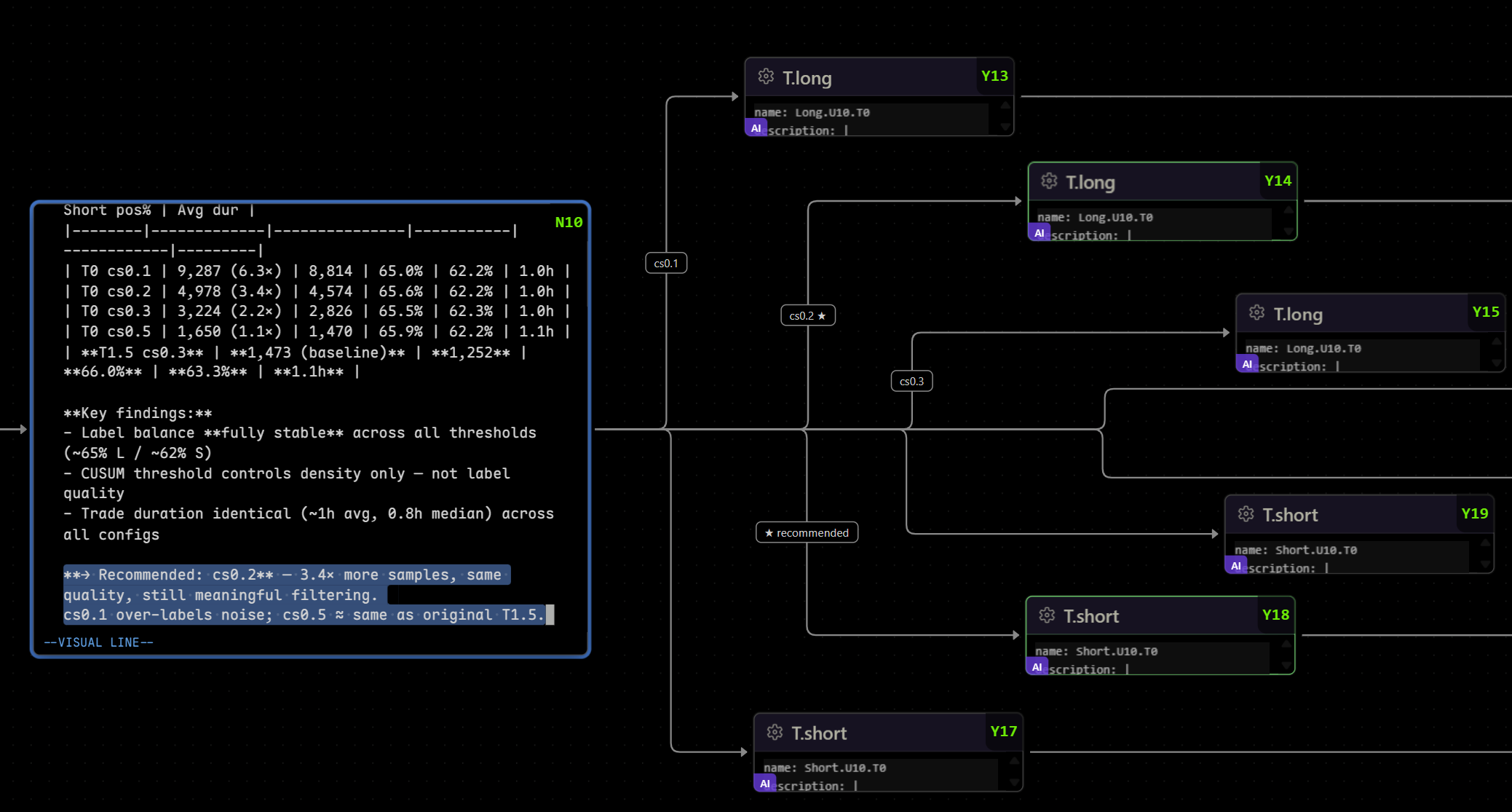This screenshot has width=1512, height=812.
Task: Click the AI badge on node Y15
Action: tap(1247, 364)
